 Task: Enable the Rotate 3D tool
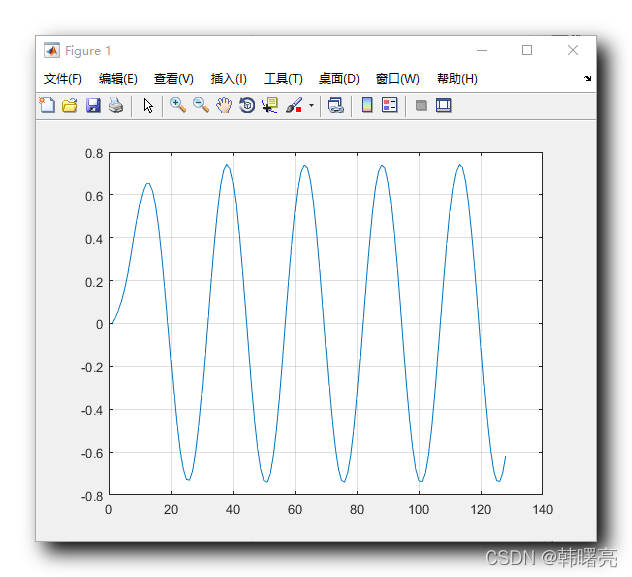[x=247, y=106]
